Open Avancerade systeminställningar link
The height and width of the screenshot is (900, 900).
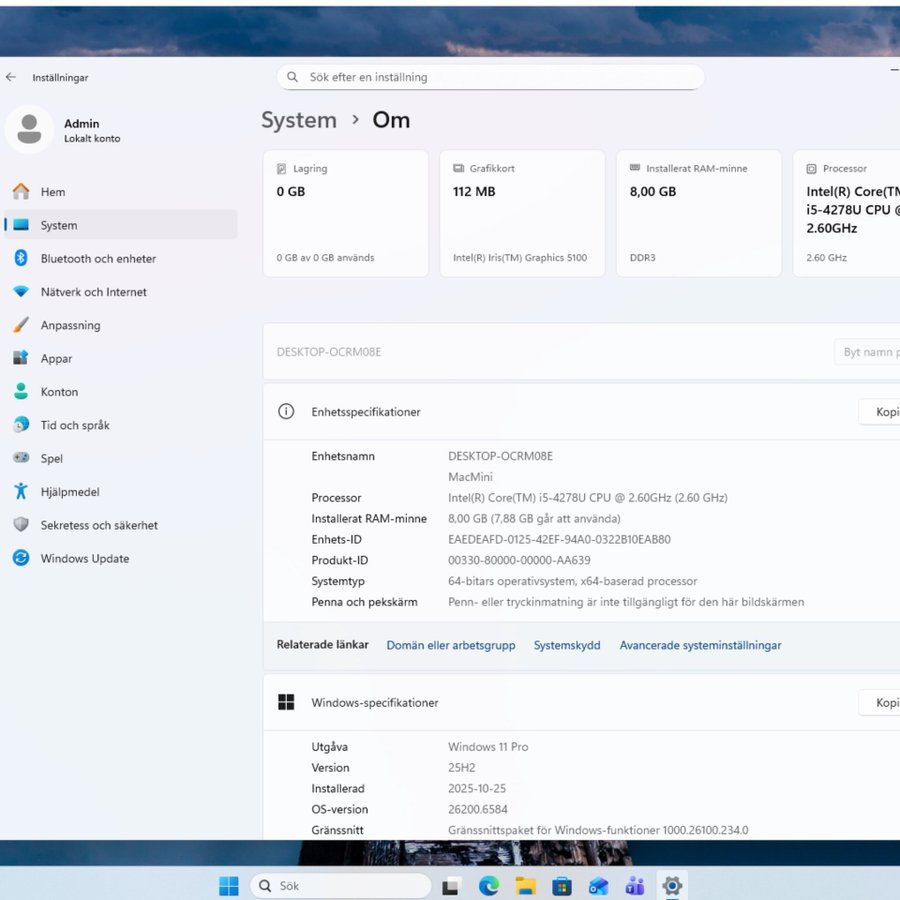[700, 646]
